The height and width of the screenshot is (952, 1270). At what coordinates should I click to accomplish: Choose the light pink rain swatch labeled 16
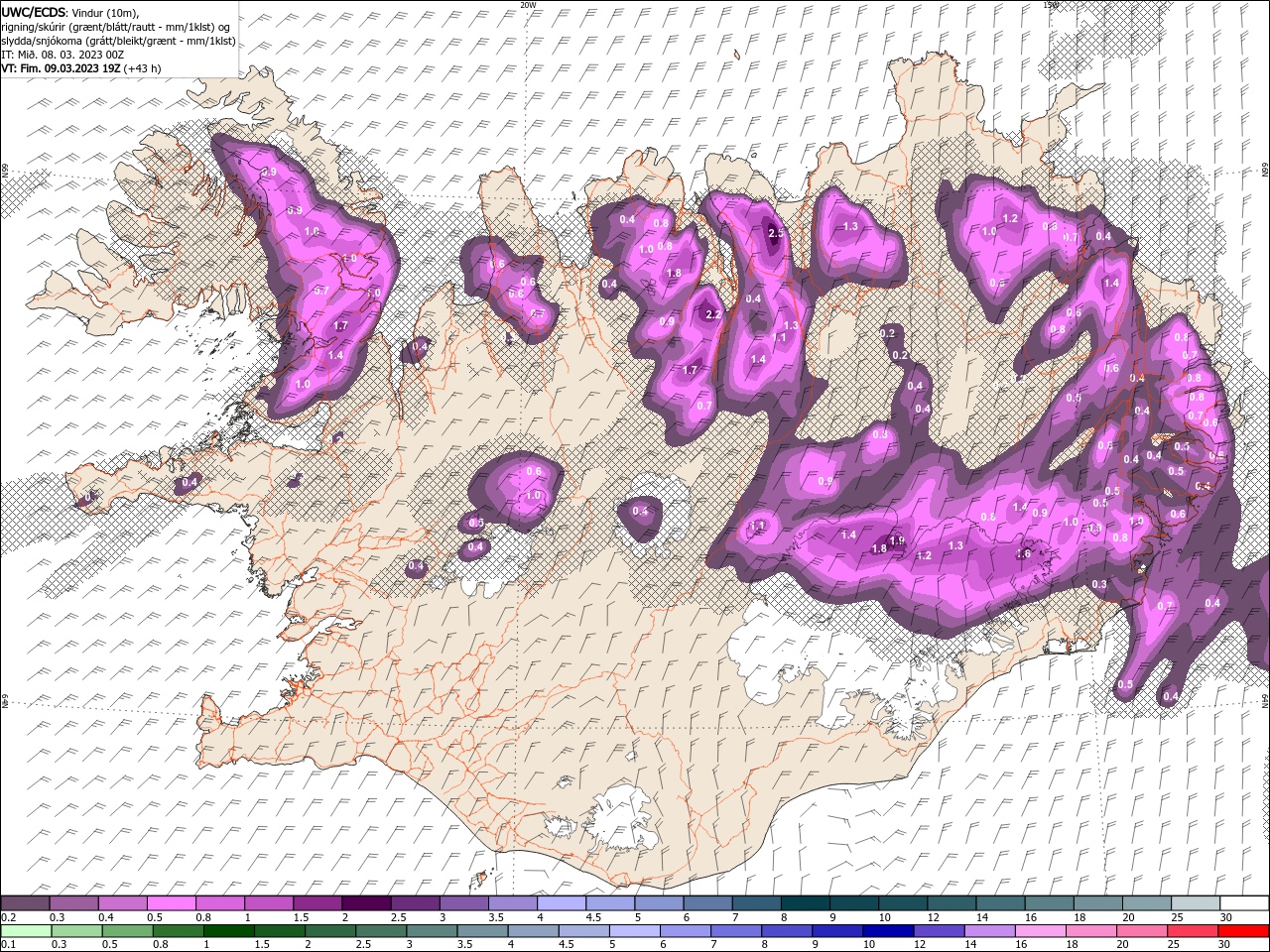point(1040,931)
